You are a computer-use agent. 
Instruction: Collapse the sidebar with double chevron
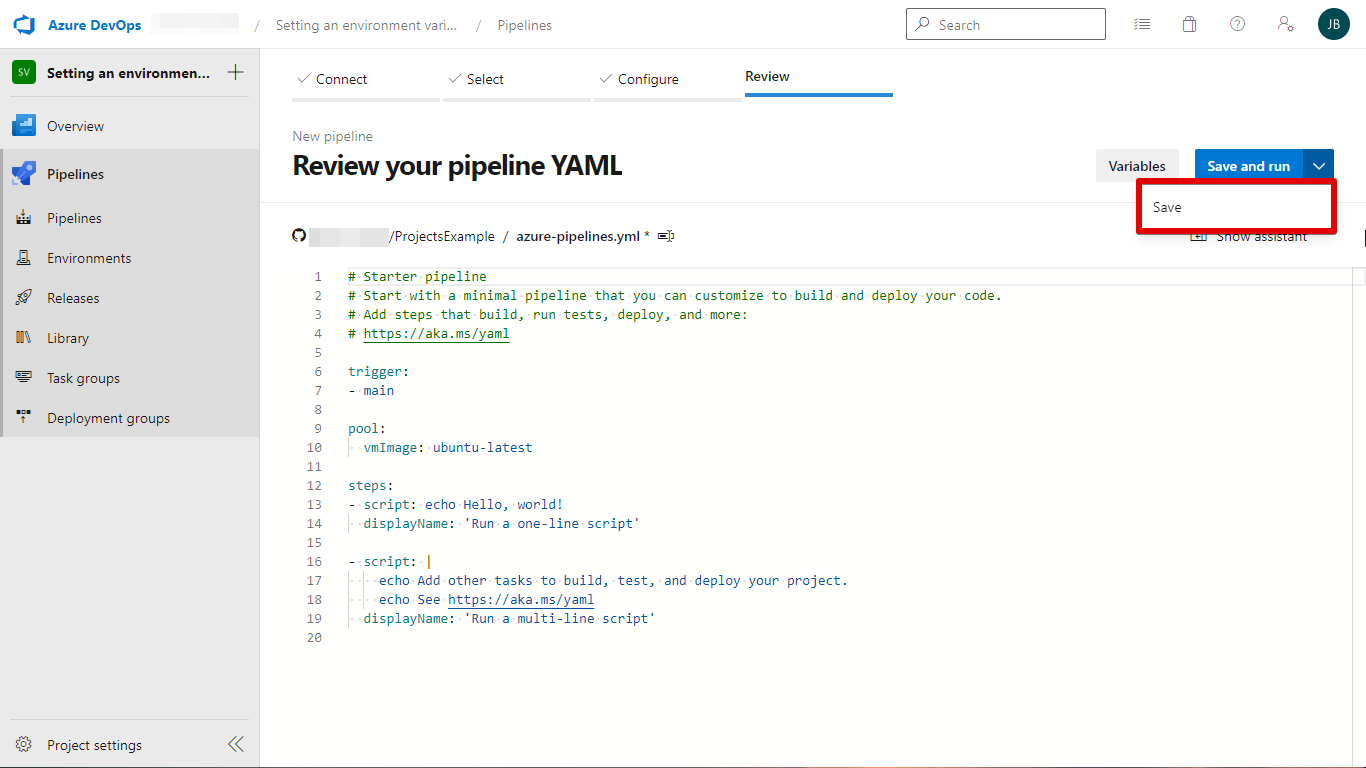(x=235, y=744)
